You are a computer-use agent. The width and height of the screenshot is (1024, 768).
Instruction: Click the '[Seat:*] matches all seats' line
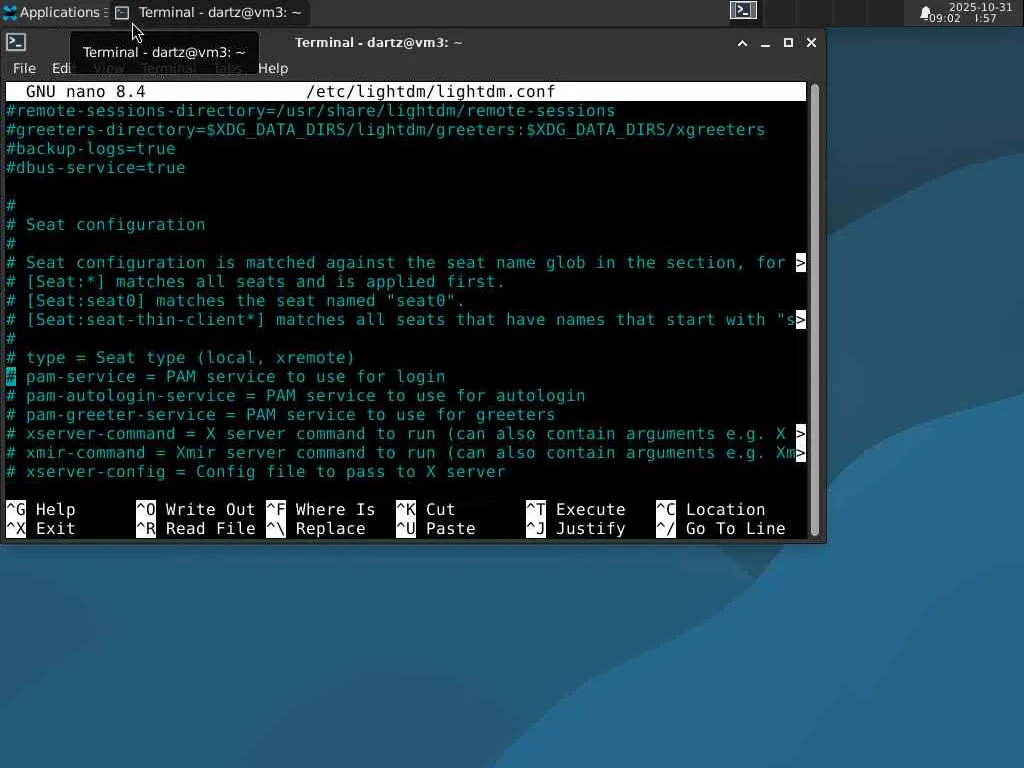pos(255,281)
